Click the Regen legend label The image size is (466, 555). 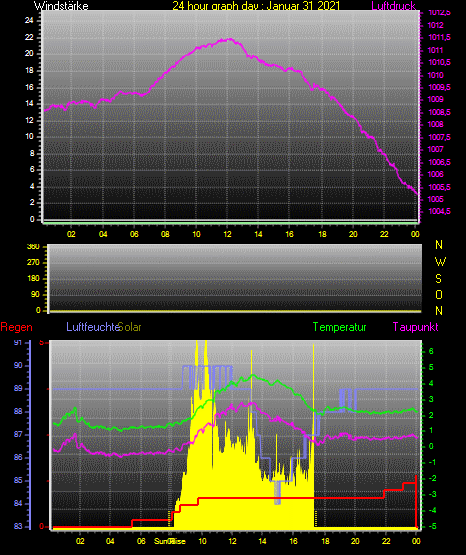pos(16,327)
